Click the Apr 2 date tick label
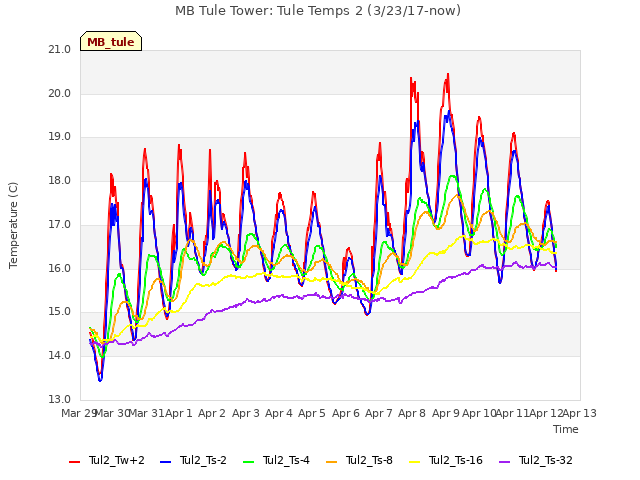 click(212, 413)
